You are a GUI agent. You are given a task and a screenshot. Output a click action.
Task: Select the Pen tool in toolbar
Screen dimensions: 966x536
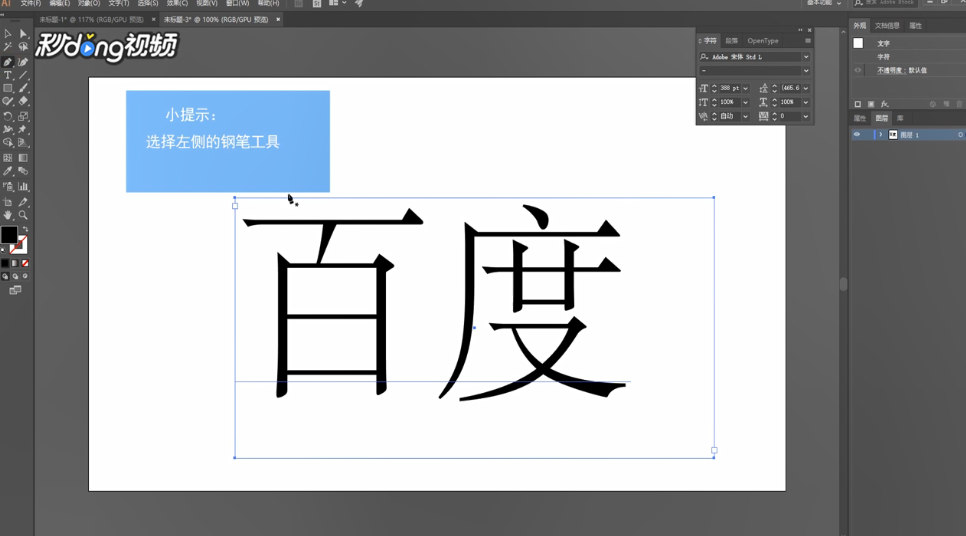click(8, 62)
